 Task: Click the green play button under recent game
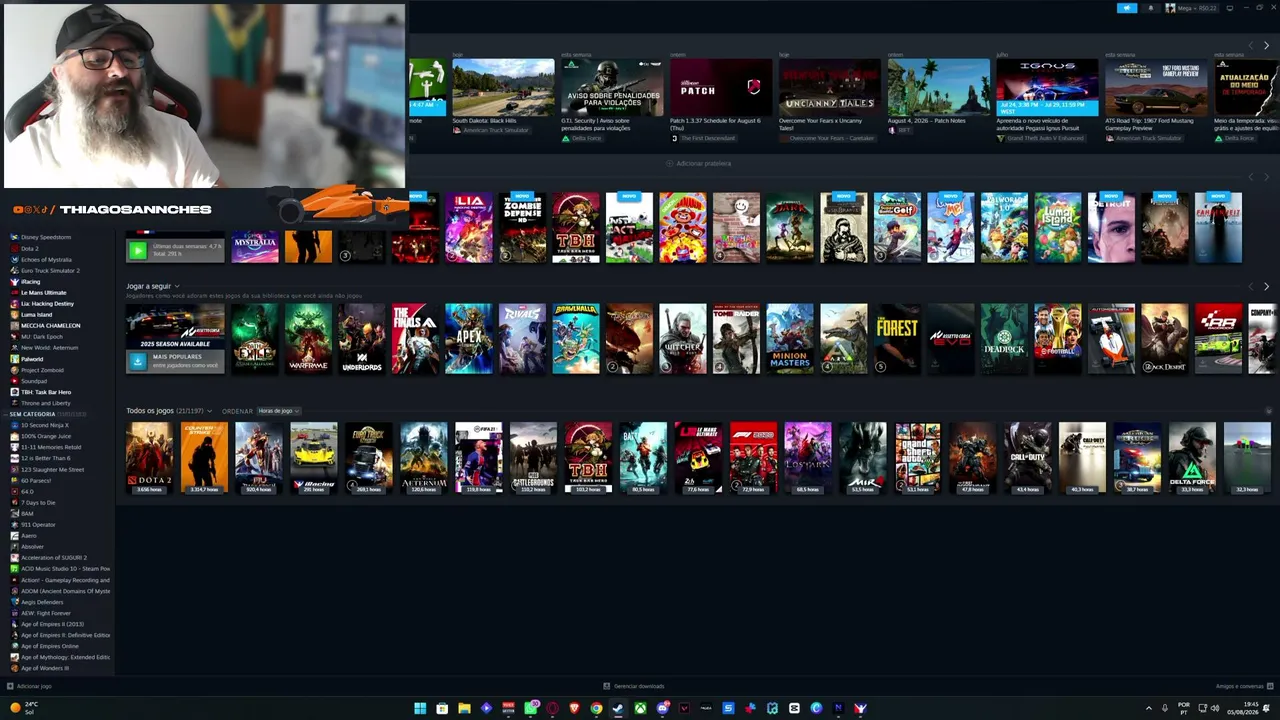[138, 250]
